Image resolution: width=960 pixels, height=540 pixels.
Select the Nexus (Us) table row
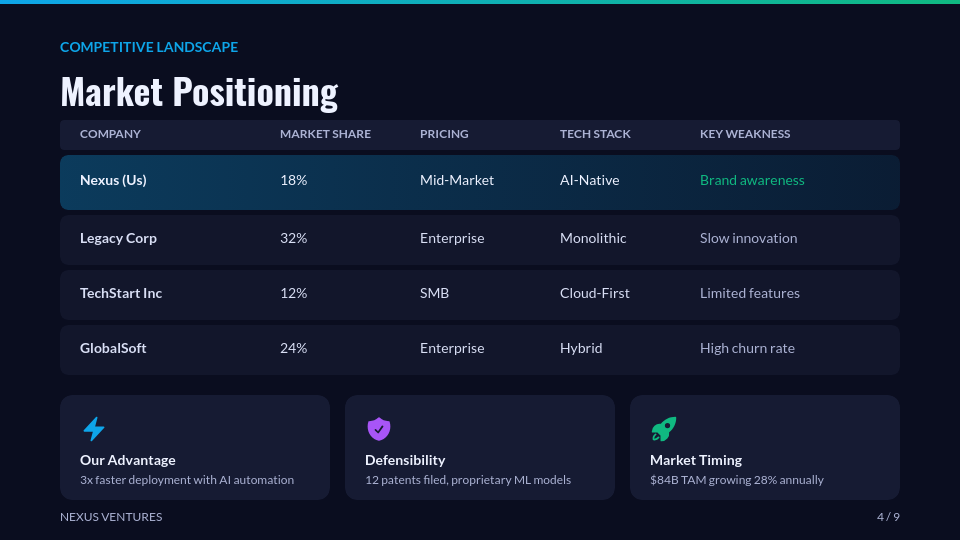[480, 181]
